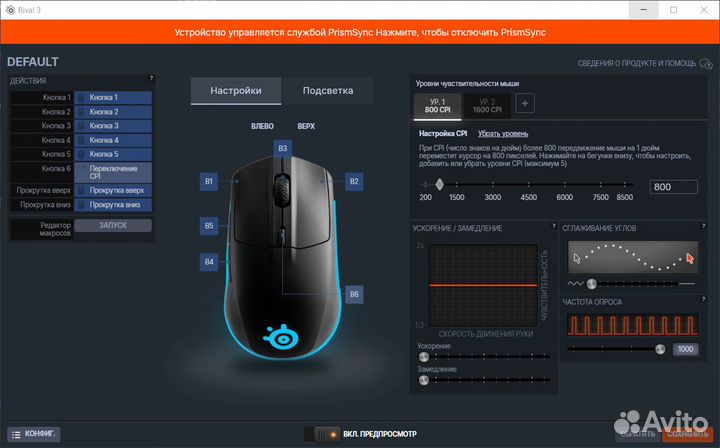Select the B5 side button marker
This screenshot has height=448, width=720.
209,226
